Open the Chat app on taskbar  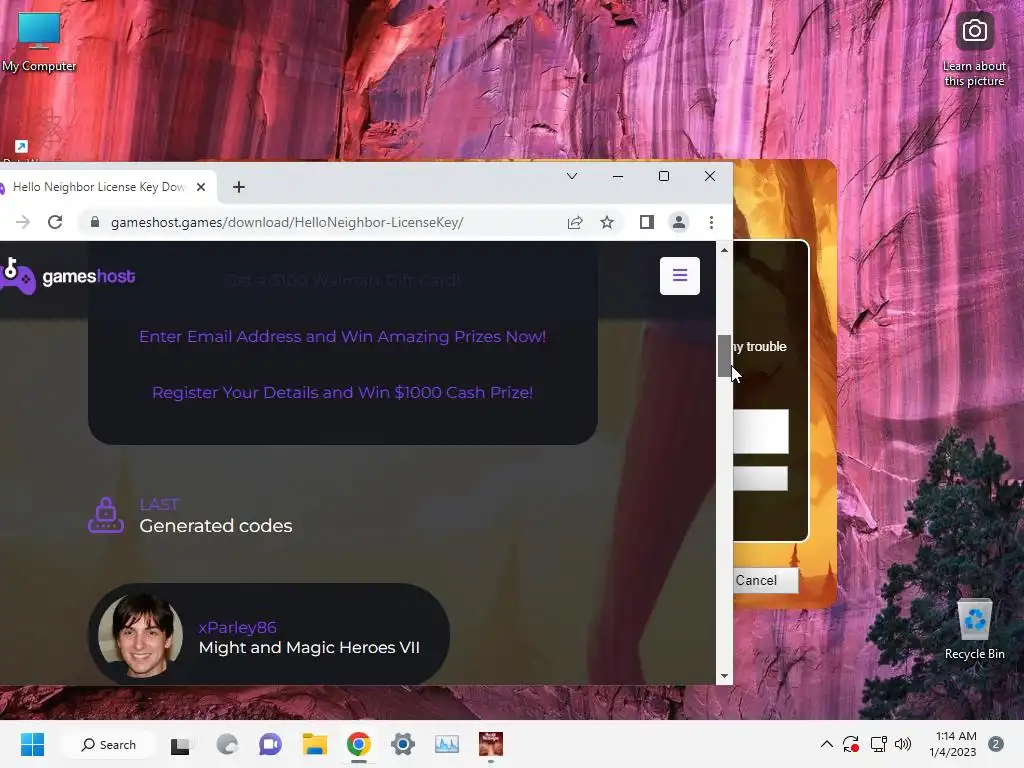click(x=270, y=744)
